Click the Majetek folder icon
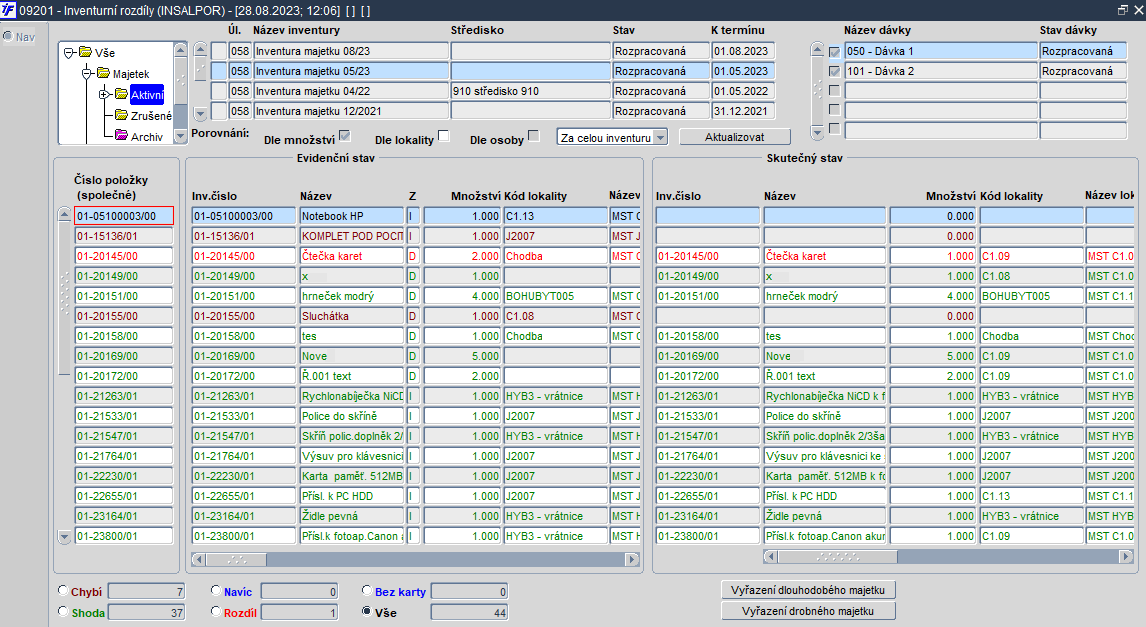1146x627 pixels. coord(104,73)
